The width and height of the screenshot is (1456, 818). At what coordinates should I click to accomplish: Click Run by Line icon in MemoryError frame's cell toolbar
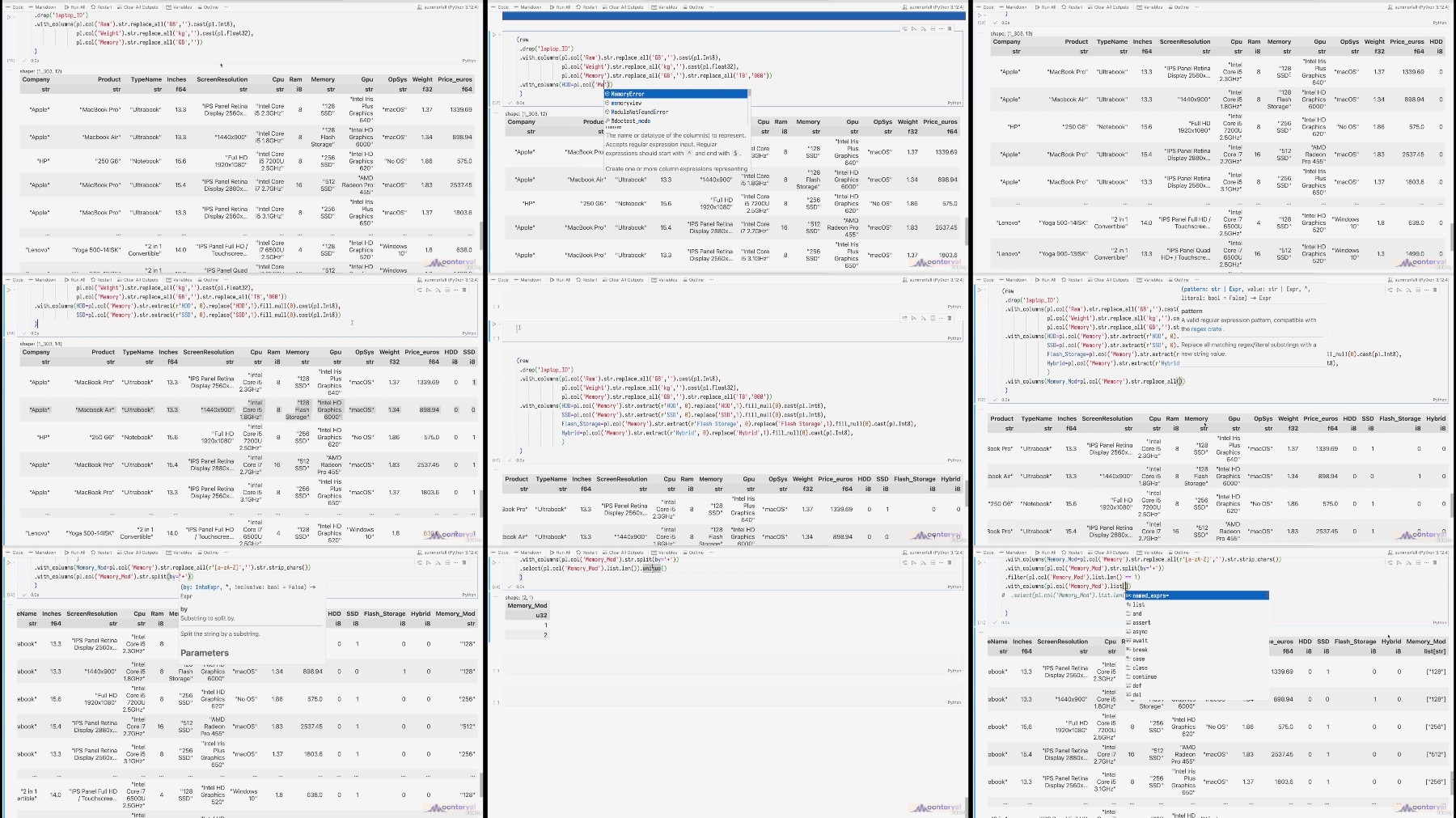pyautogui.click(x=905, y=29)
